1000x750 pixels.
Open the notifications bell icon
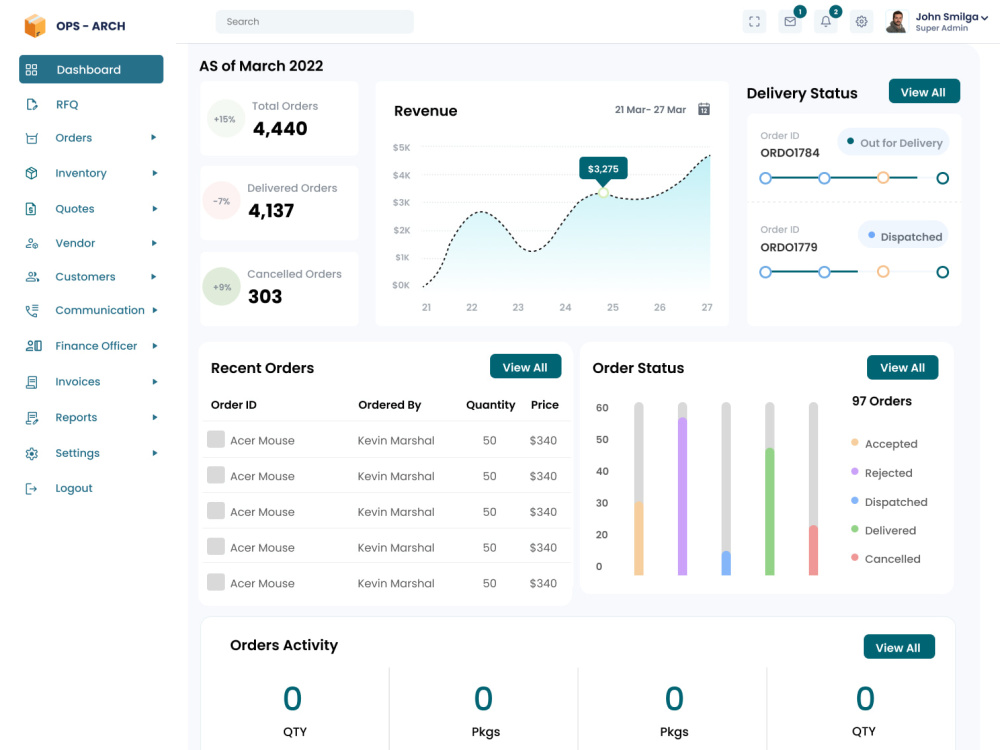(826, 22)
